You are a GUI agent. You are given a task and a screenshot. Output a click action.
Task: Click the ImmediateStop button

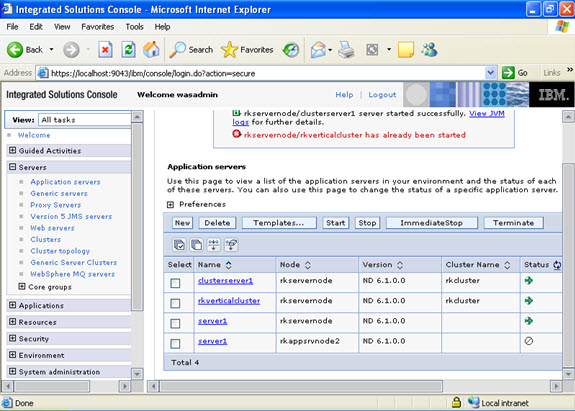pyautogui.click(x=432, y=223)
